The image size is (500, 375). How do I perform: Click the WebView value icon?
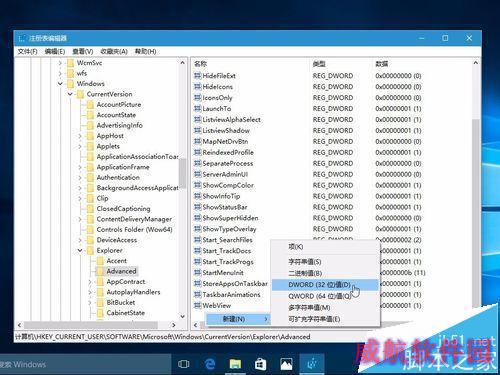pos(198,305)
